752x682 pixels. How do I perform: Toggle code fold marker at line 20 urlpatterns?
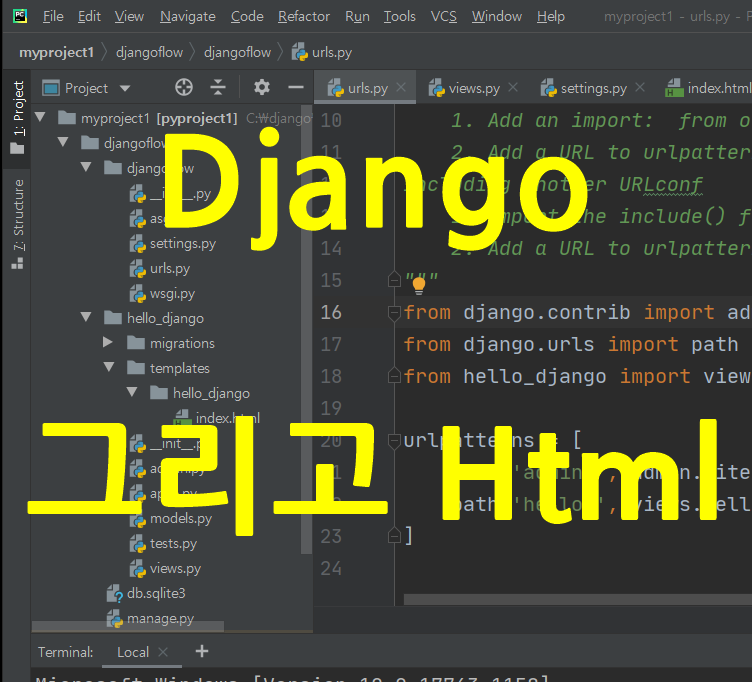coord(394,441)
